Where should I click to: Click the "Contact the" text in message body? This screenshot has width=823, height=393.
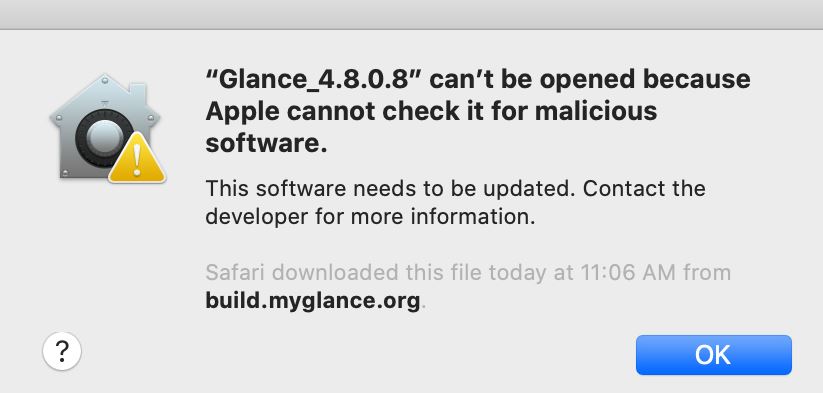point(644,188)
